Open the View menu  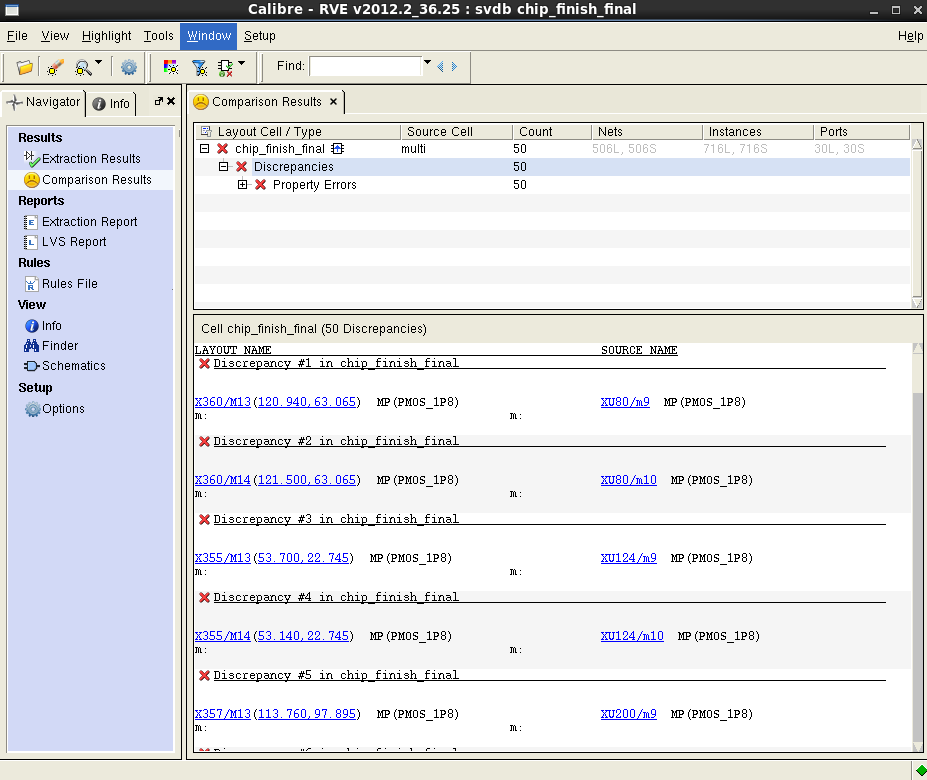tap(55, 36)
